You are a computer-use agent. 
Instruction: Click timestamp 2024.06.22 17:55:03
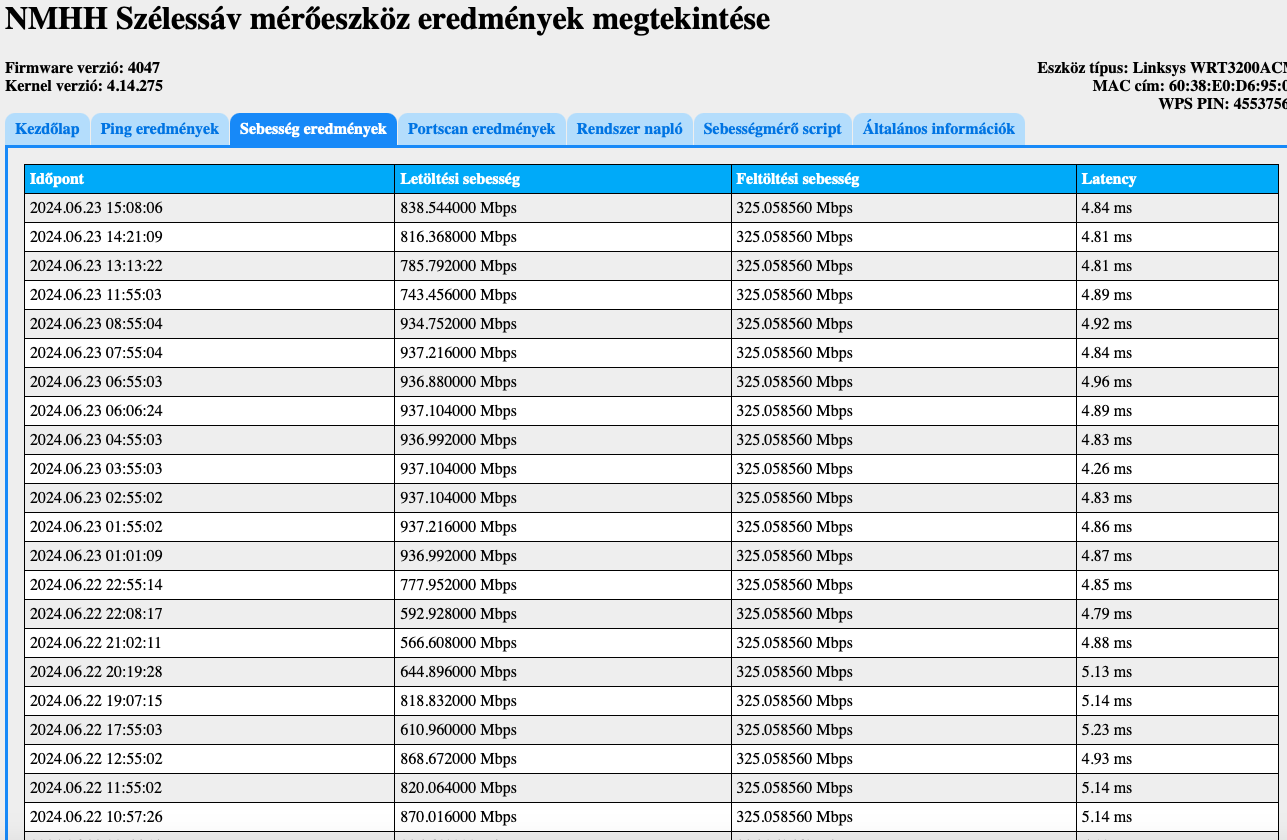(x=96, y=730)
